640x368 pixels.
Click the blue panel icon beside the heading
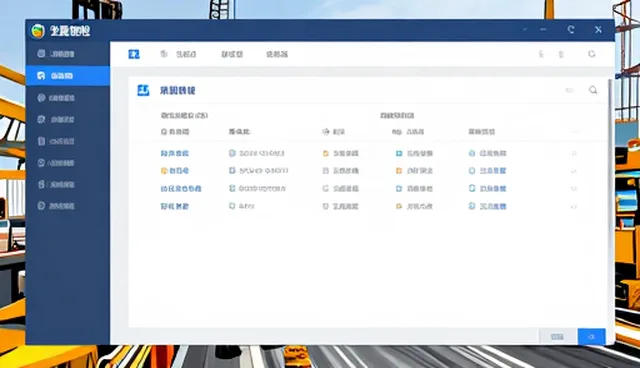pos(143,90)
